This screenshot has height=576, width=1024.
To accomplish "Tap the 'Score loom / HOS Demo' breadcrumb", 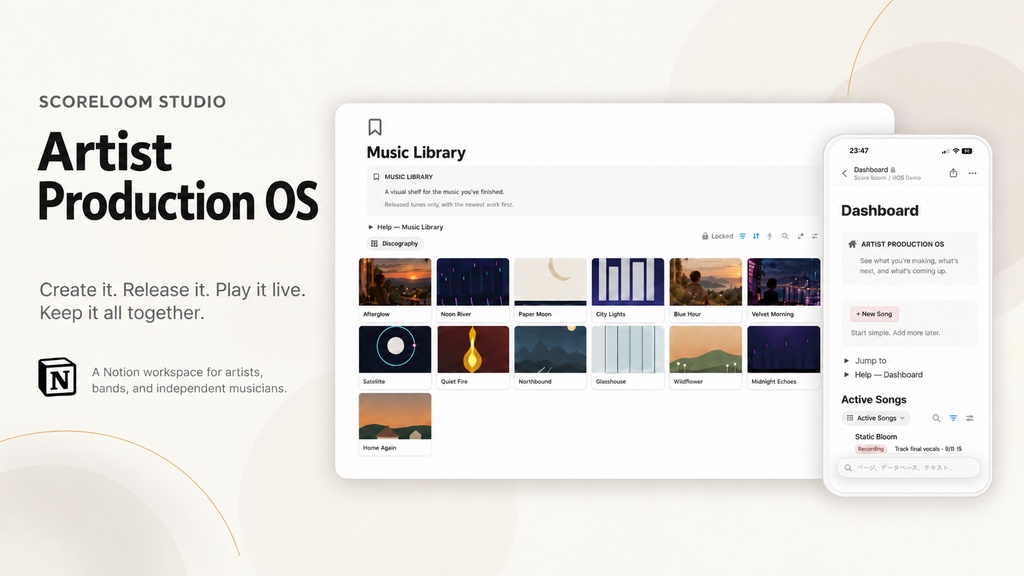I will pos(887,178).
